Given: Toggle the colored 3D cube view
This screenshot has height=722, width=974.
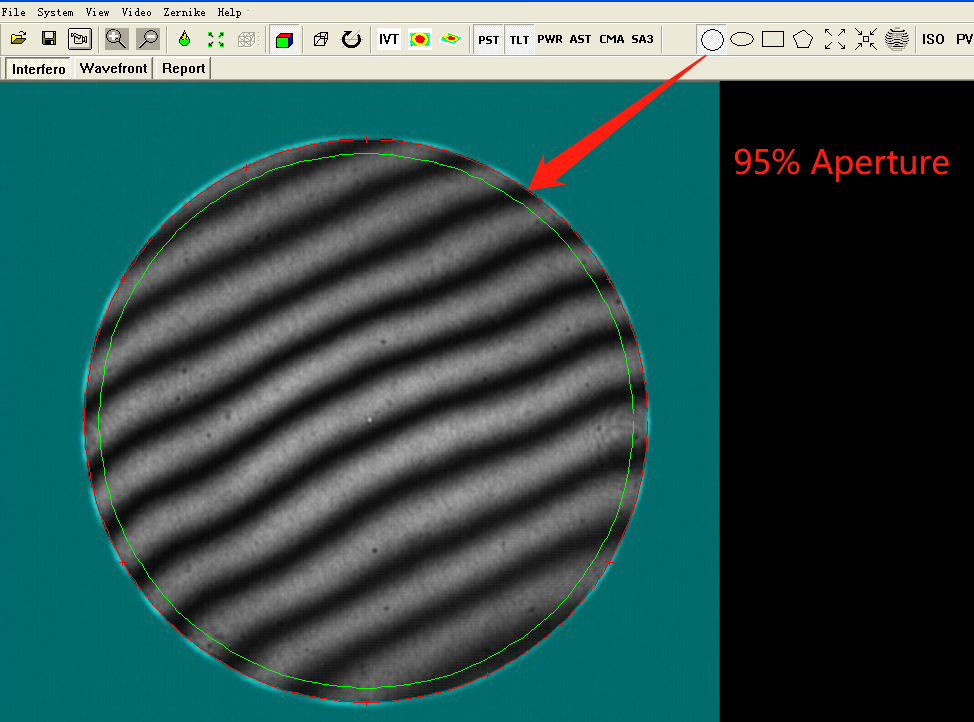Looking at the screenshot, I should pos(284,40).
